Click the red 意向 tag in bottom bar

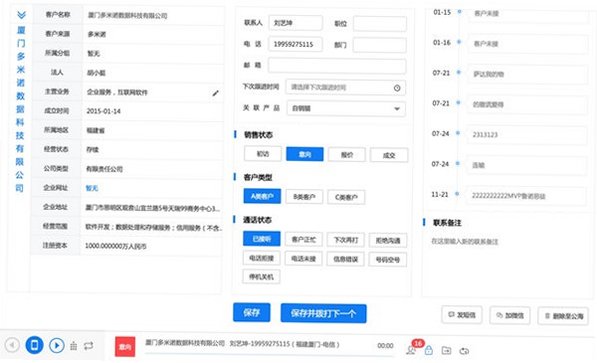pos(125,347)
